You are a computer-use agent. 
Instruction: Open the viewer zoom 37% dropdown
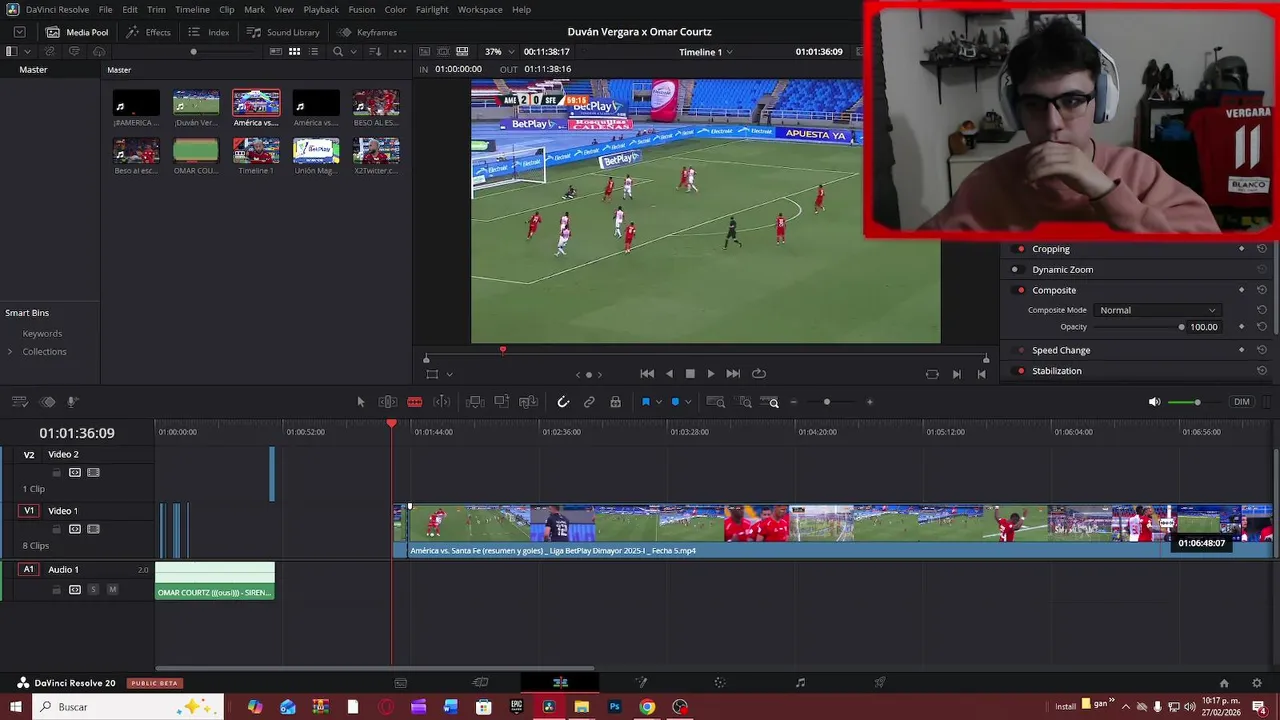[x=499, y=52]
